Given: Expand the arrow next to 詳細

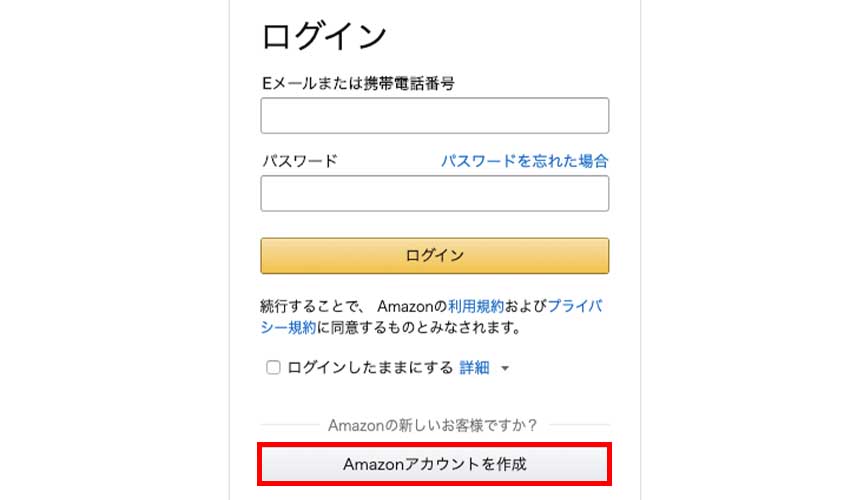Looking at the screenshot, I should (x=505, y=369).
